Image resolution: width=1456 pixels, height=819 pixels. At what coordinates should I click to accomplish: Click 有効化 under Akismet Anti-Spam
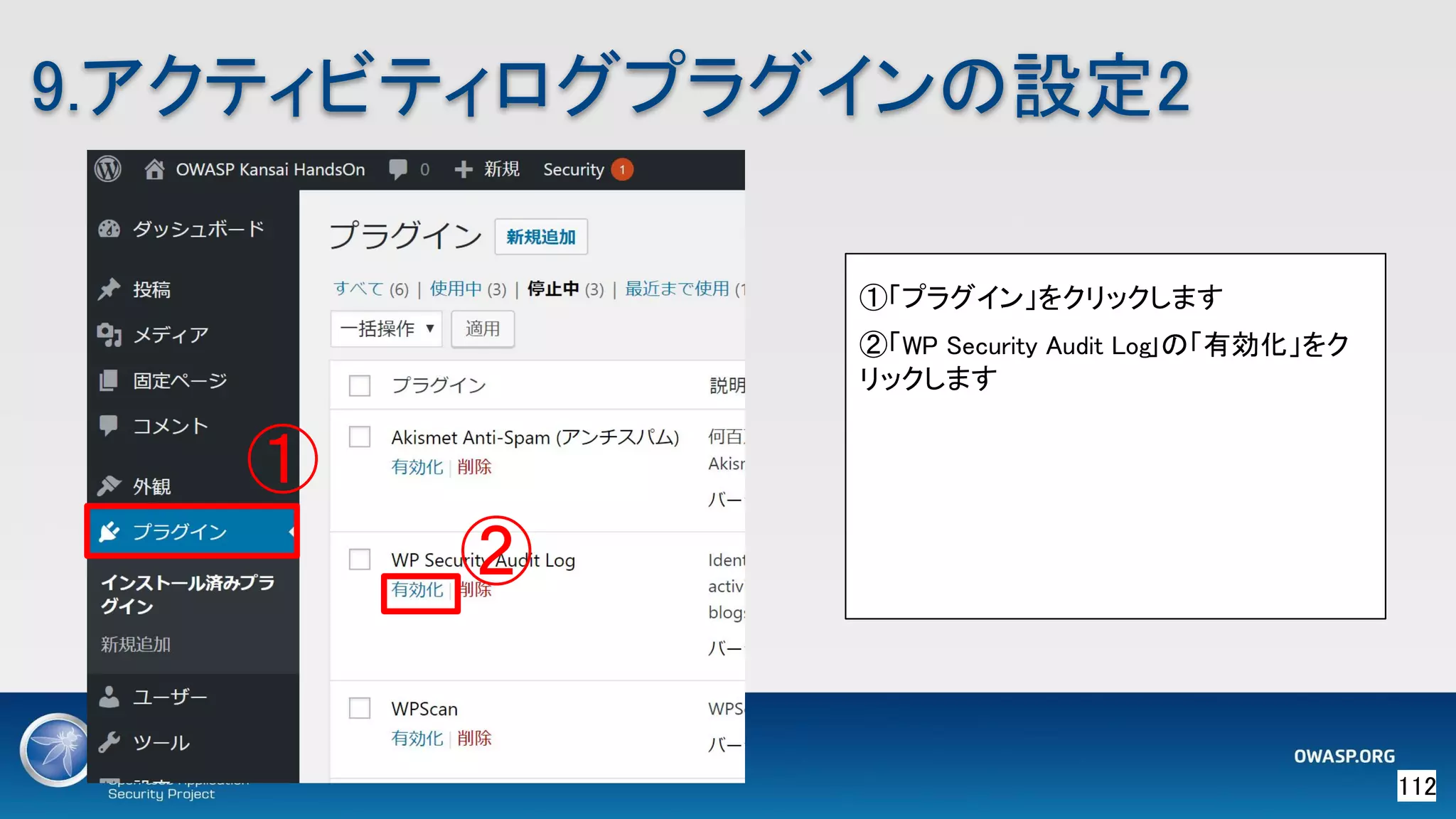pos(417,467)
